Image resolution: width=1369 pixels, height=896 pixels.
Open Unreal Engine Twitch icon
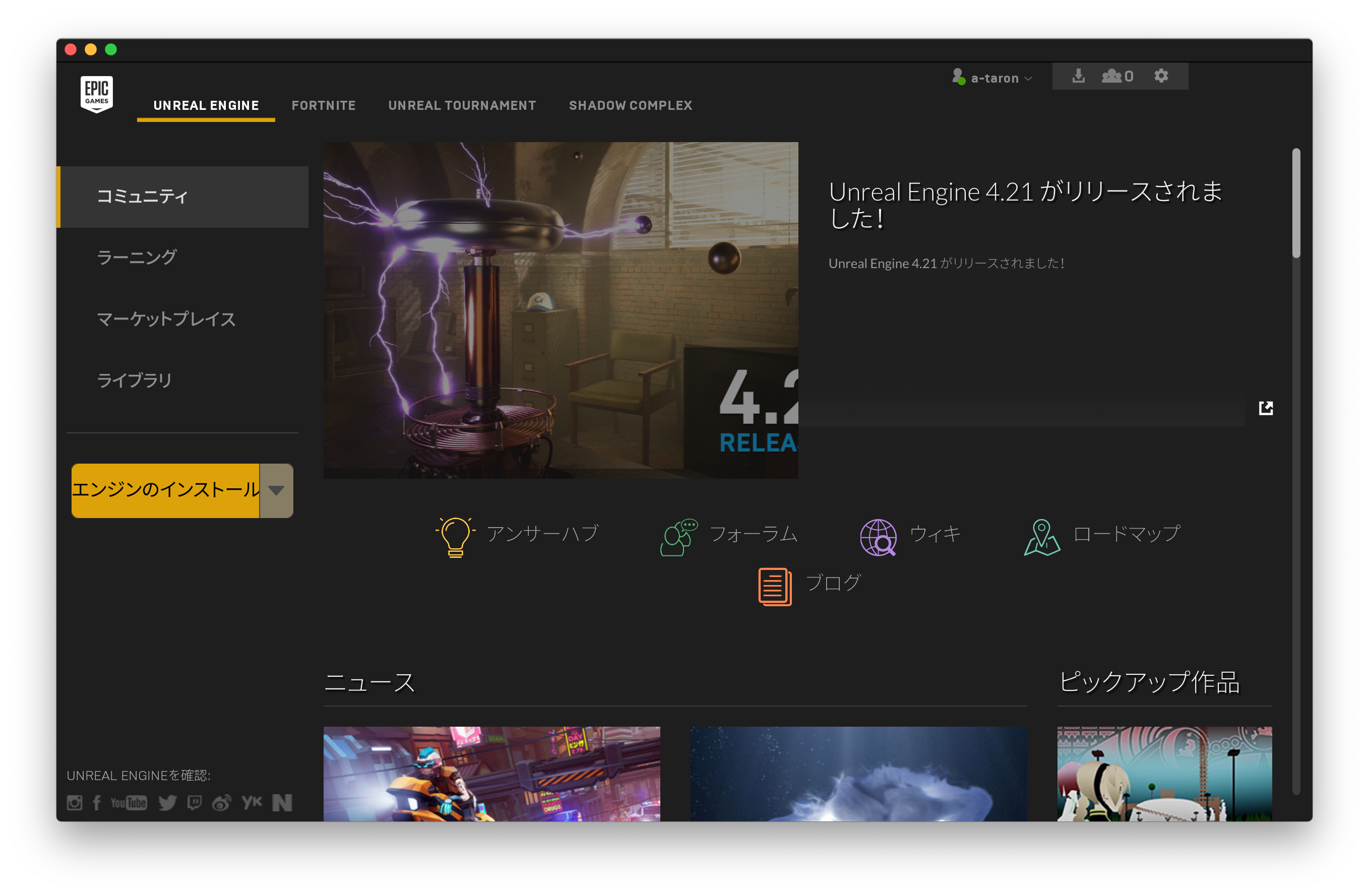click(195, 802)
